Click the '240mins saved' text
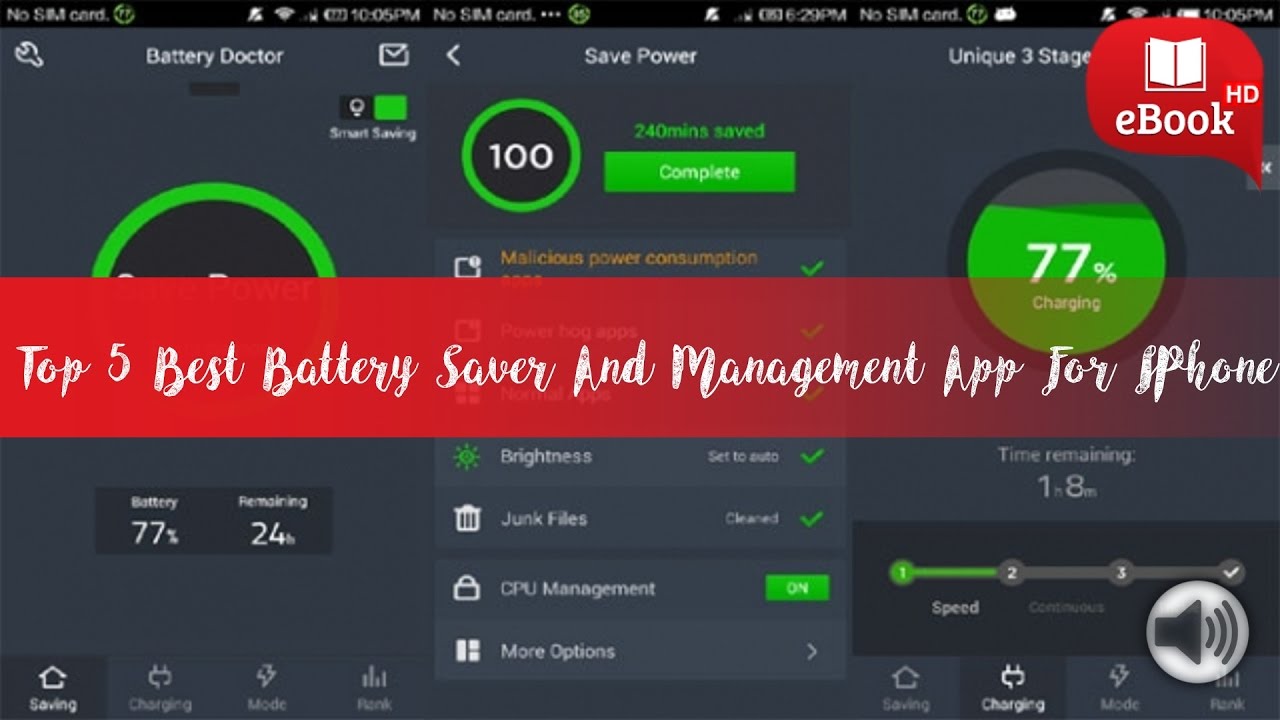Viewport: 1280px width, 720px height. (699, 131)
